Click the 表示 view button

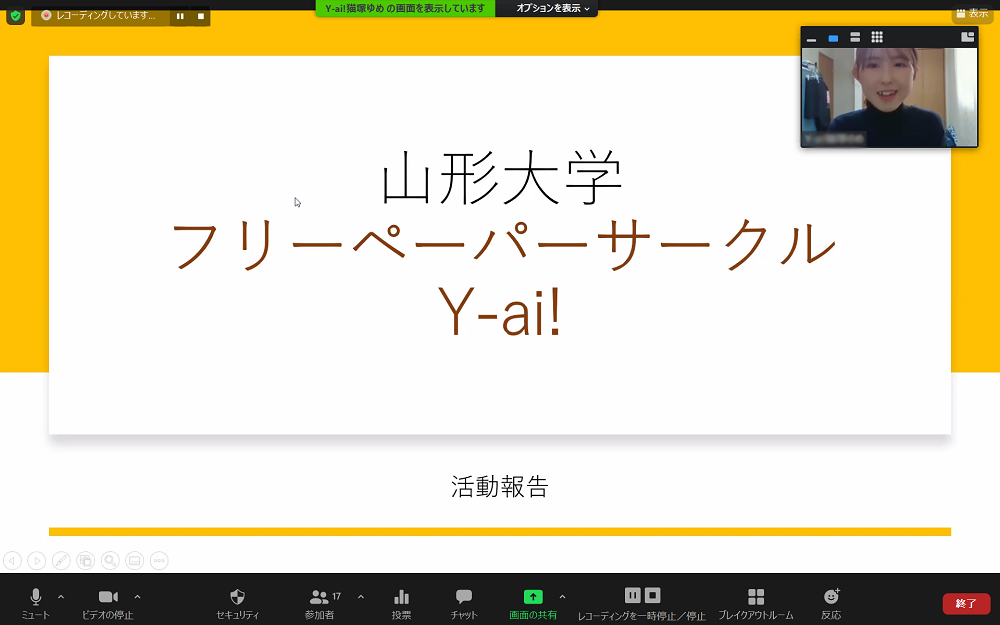click(973, 13)
